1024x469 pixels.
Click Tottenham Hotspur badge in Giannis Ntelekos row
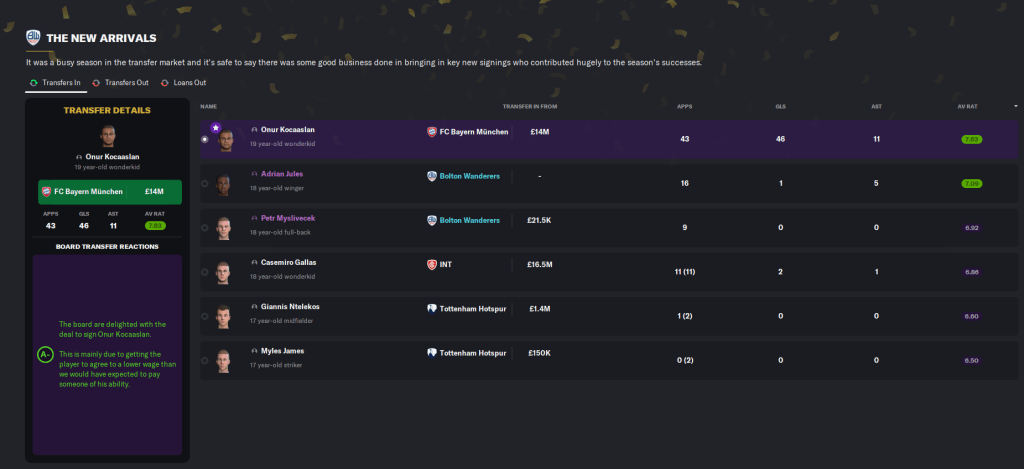coord(432,309)
